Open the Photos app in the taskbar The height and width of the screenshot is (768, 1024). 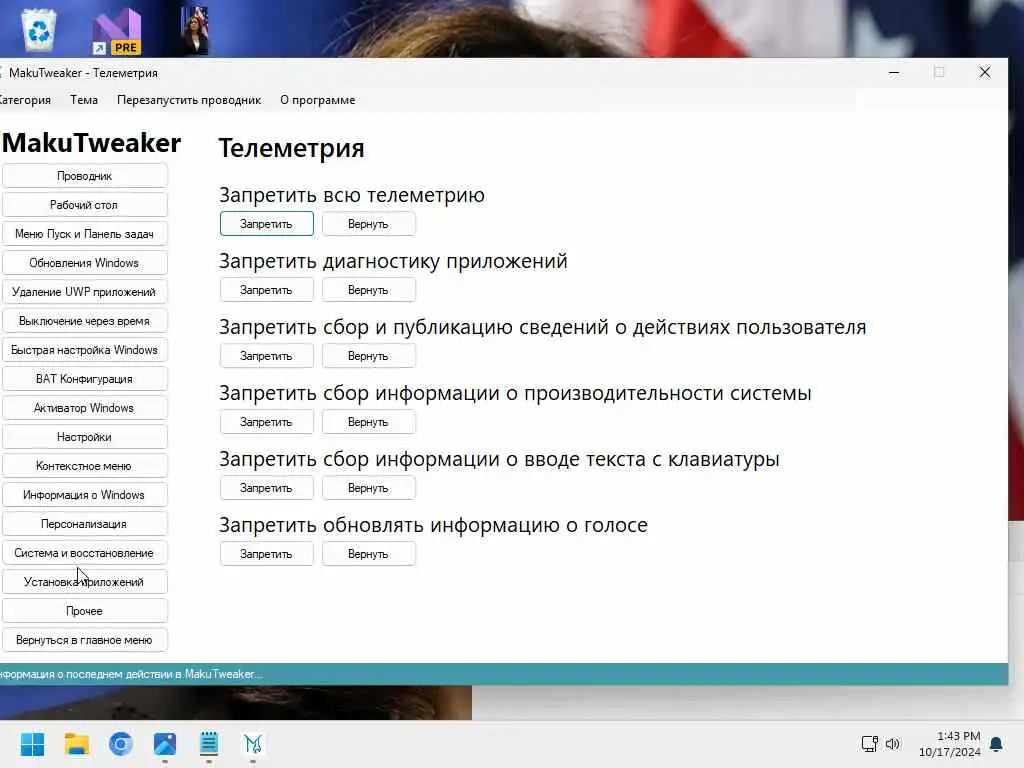click(x=165, y=744)
